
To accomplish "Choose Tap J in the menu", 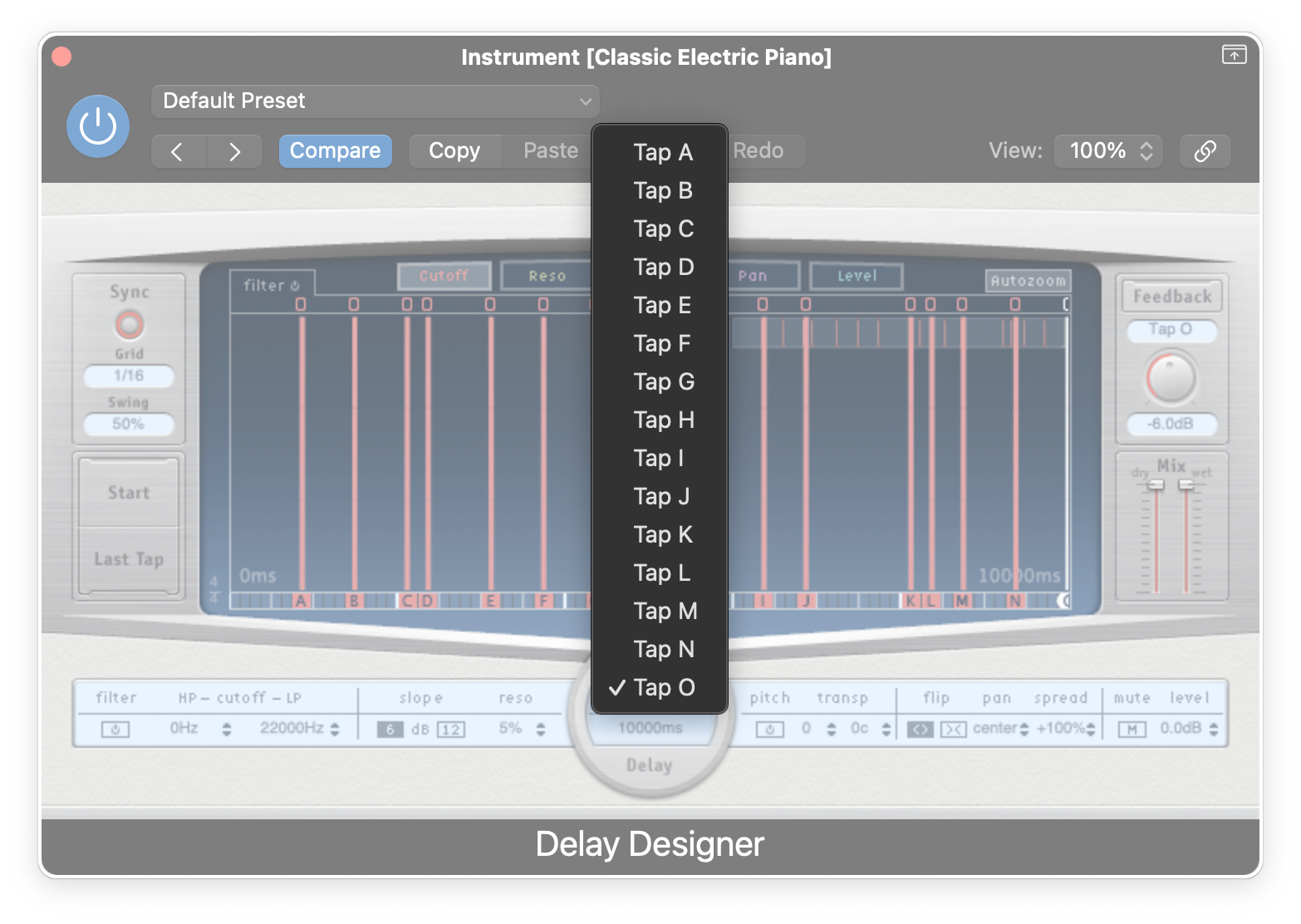I will (660, 496).
